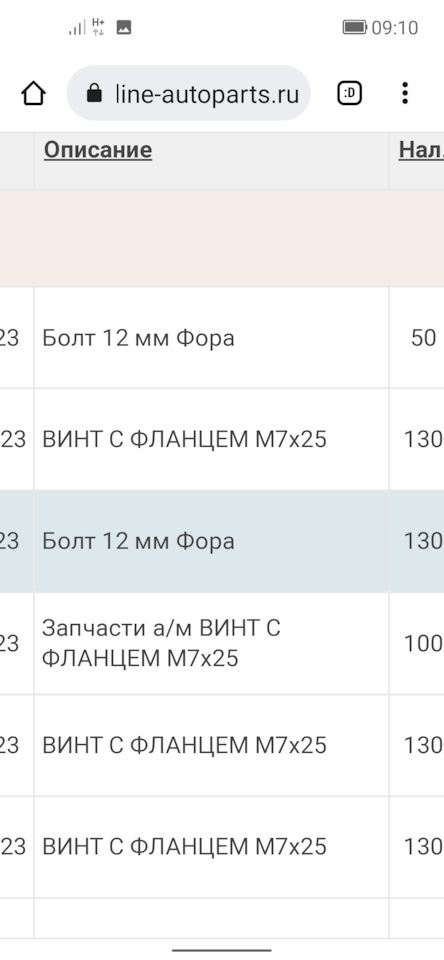This screenshot has height=960, width=444.
Task: Select the highlighted Болт 12 мм Фора row
Action: 222,541
